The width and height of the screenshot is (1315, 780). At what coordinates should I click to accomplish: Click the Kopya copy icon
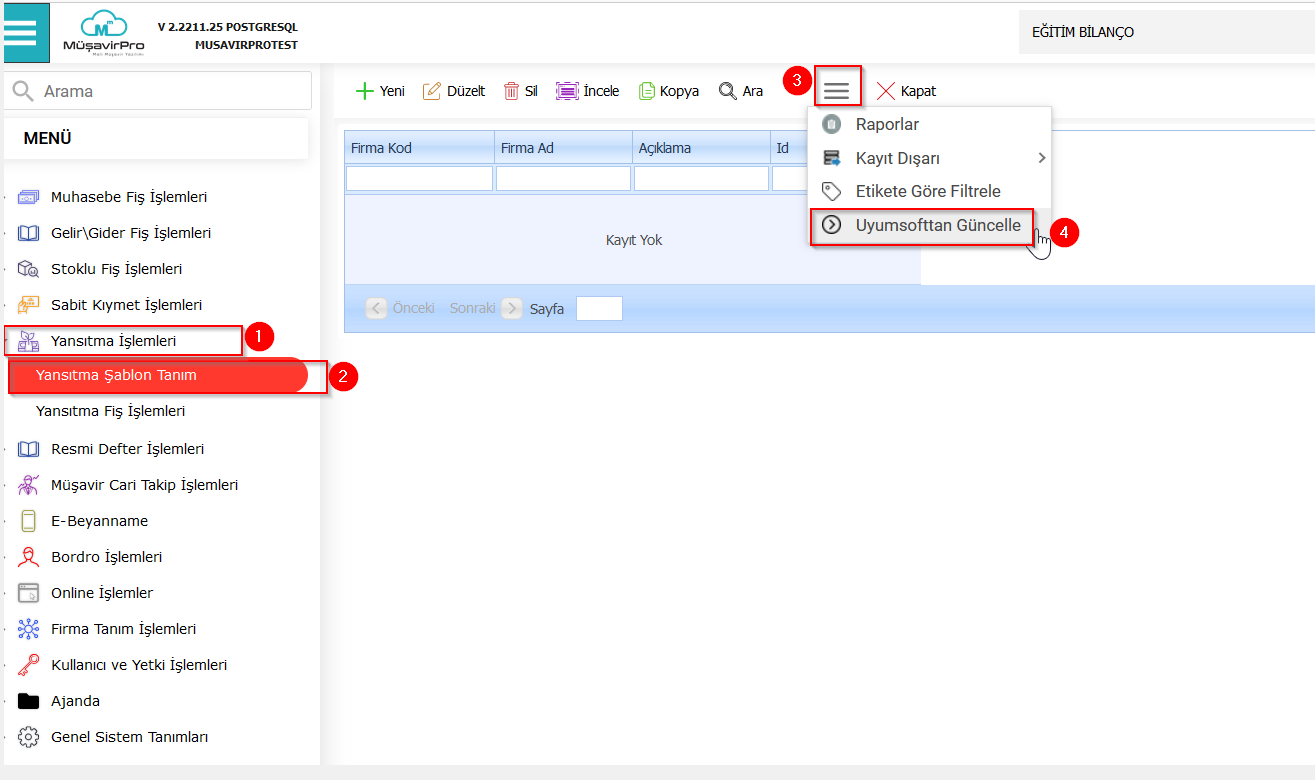click(x=647, y=91)
